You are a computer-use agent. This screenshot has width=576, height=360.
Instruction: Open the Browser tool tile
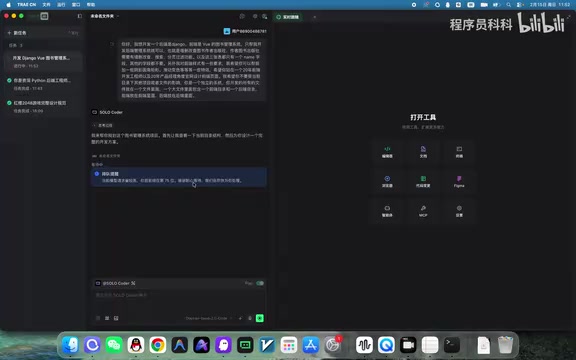point(387,181)
